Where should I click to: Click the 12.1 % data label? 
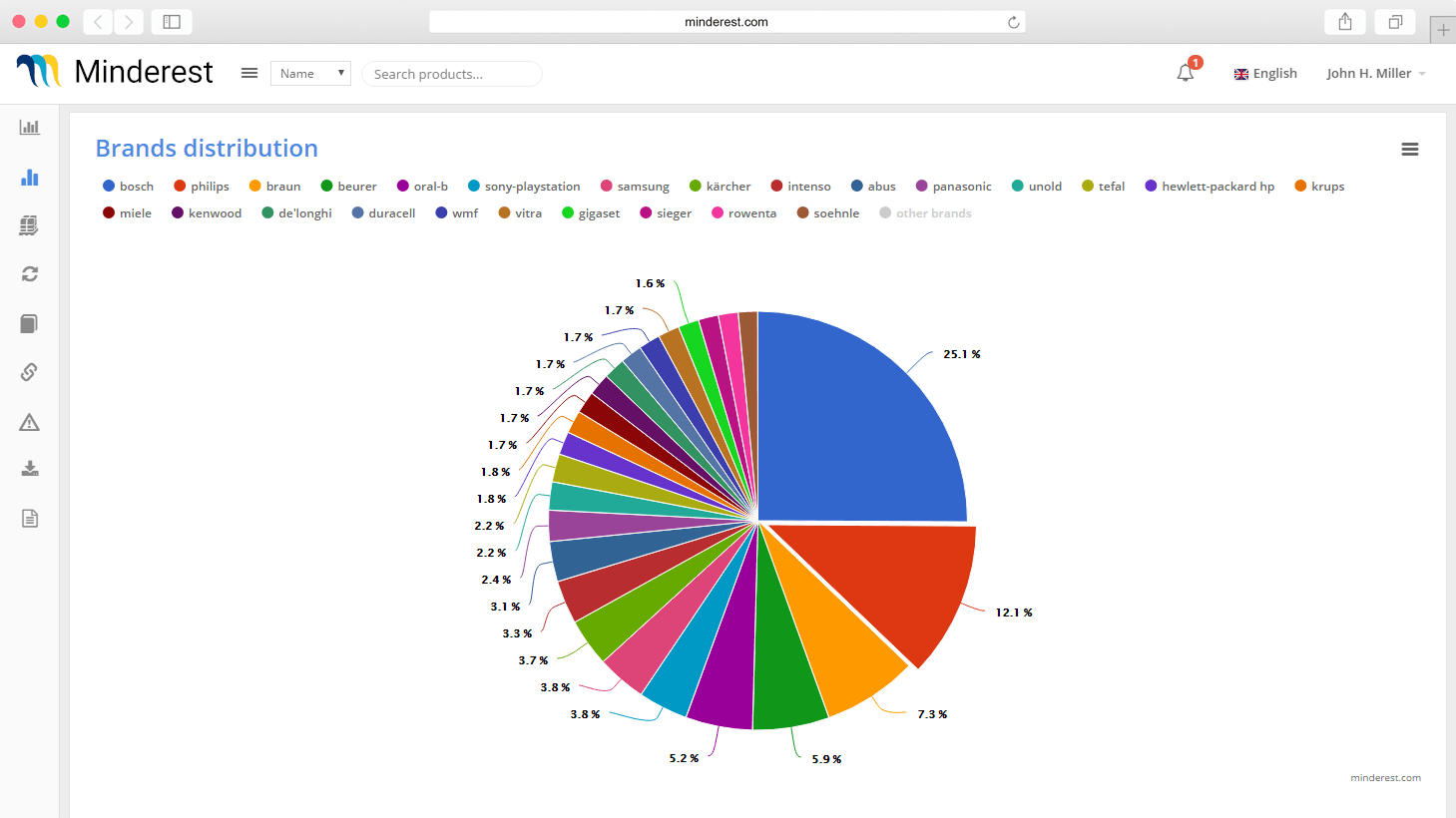point(1014,613)
